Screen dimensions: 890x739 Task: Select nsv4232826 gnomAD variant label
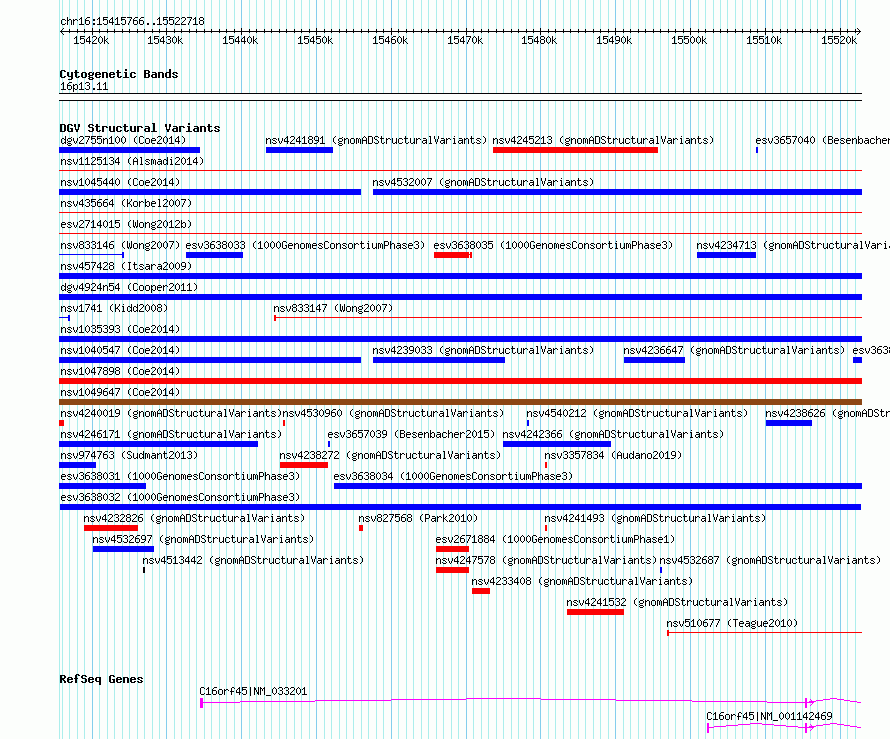tap(194, 518)
